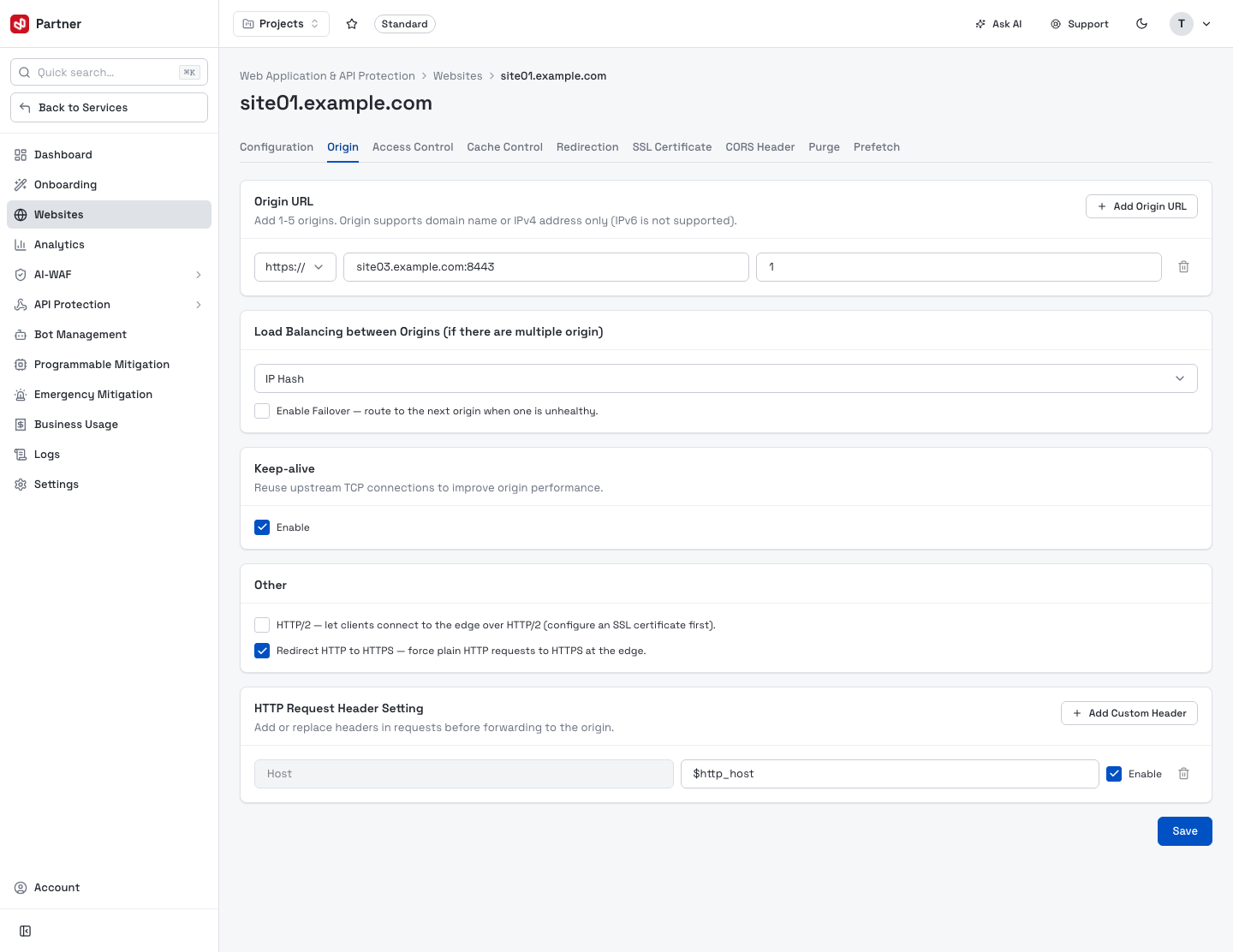Screen dimensions: 1233x952
Task: Open the IP Hash load balancing dropdown
Action: tap(725, 378)
